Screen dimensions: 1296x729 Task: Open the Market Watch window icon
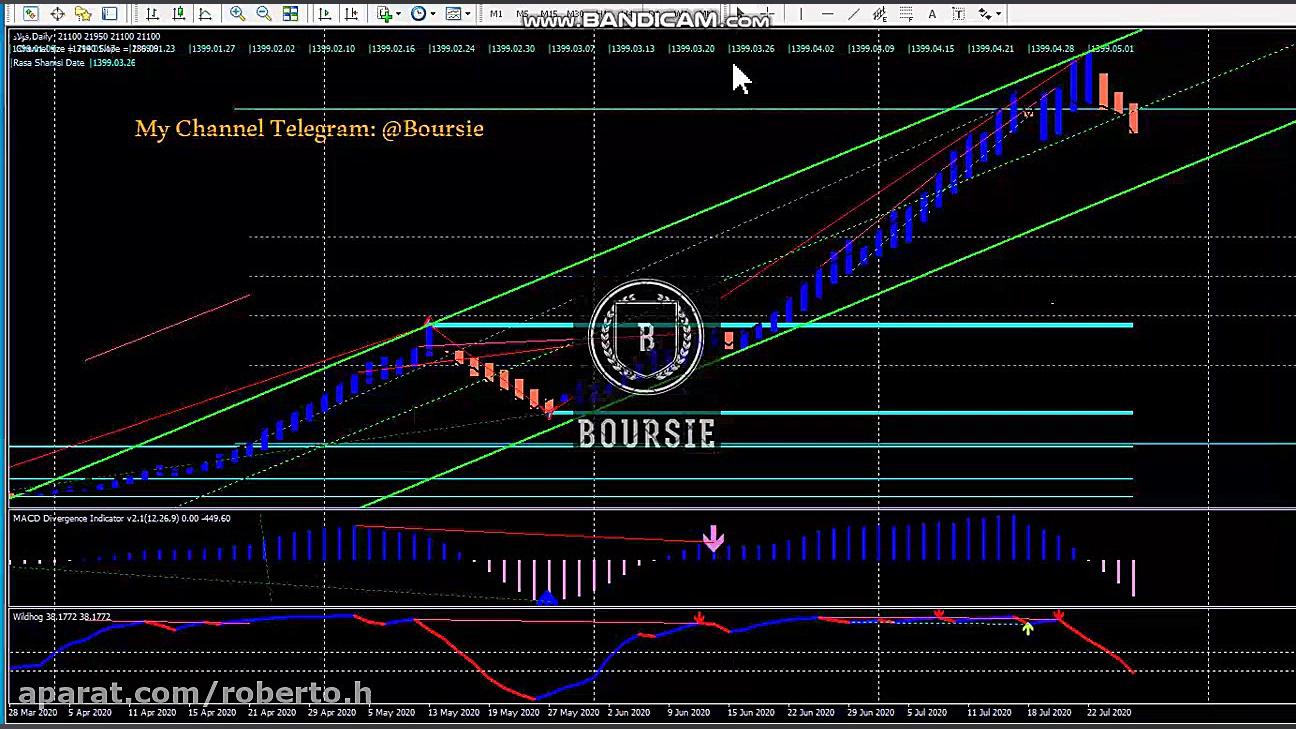tap(30, 14)
